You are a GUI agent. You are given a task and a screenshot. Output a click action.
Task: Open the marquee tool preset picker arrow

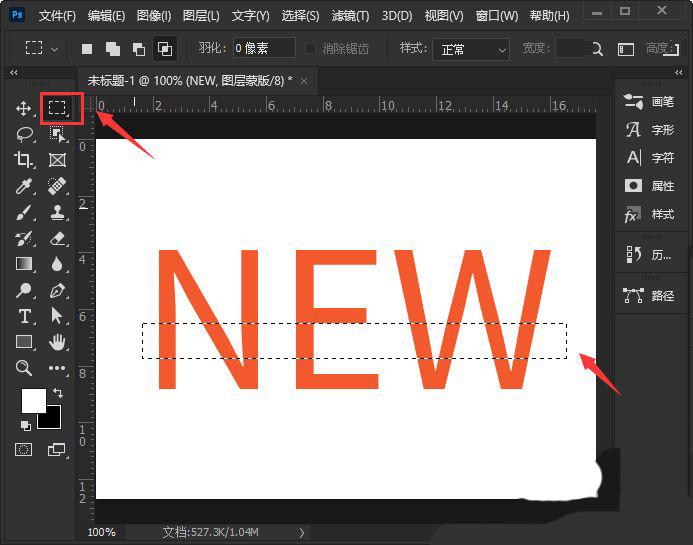pos(55,49)
